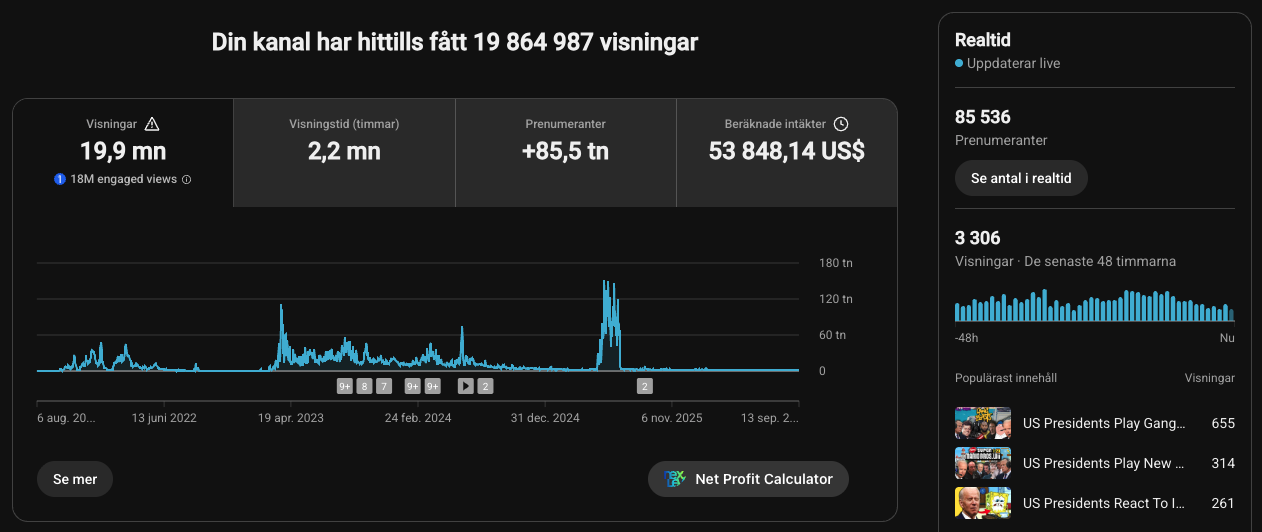Image resolution: width=1262 pixels, height=532 pixels.
Task: Click the 9+ marker closest to the play-icon marker
Action: [432, 386]
